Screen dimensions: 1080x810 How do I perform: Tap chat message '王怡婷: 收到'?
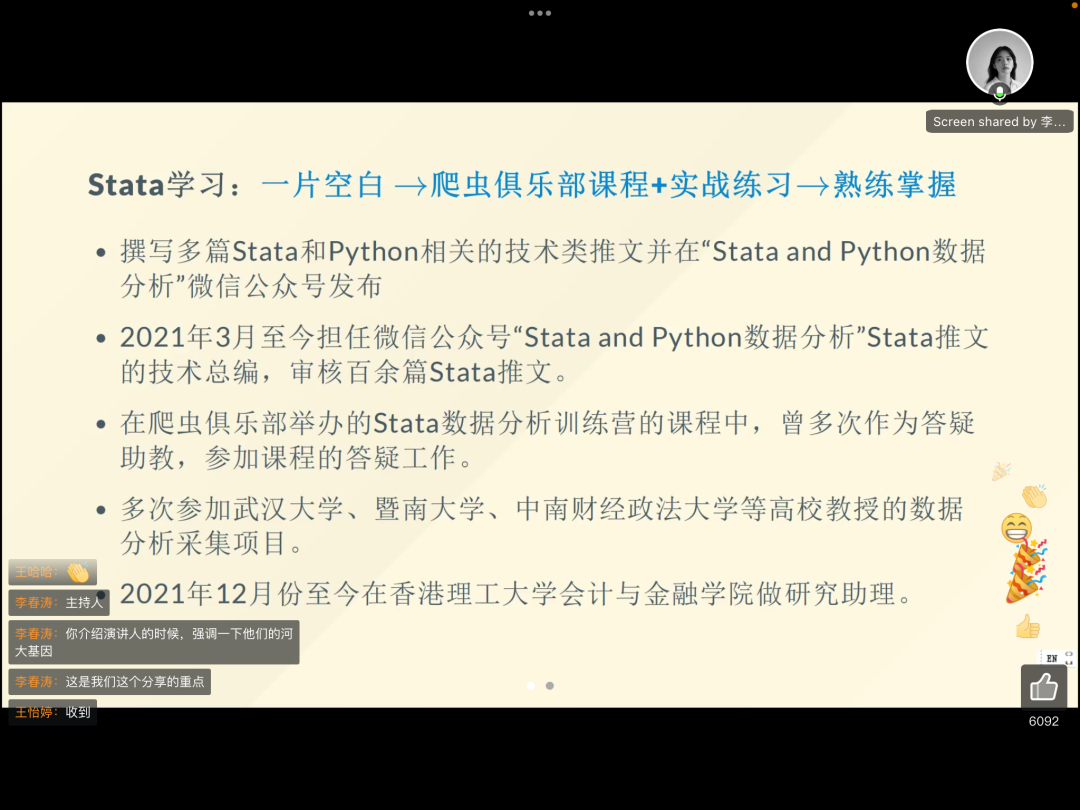[52, 712]
